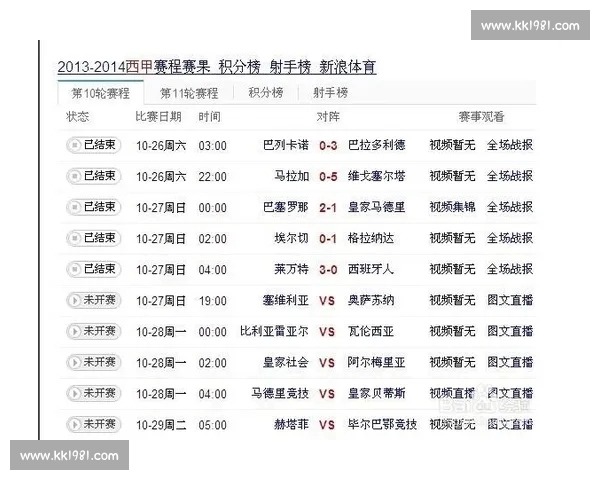Click 视频暂无 in 赫塔菲 match row

coord(452,424)
